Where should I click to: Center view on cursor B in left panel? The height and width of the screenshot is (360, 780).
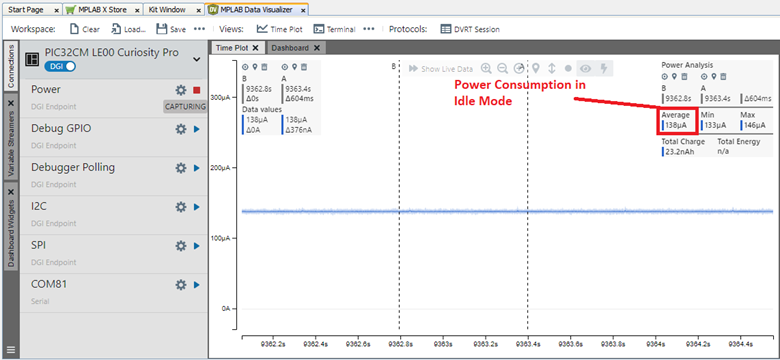[x=245, y=67]
